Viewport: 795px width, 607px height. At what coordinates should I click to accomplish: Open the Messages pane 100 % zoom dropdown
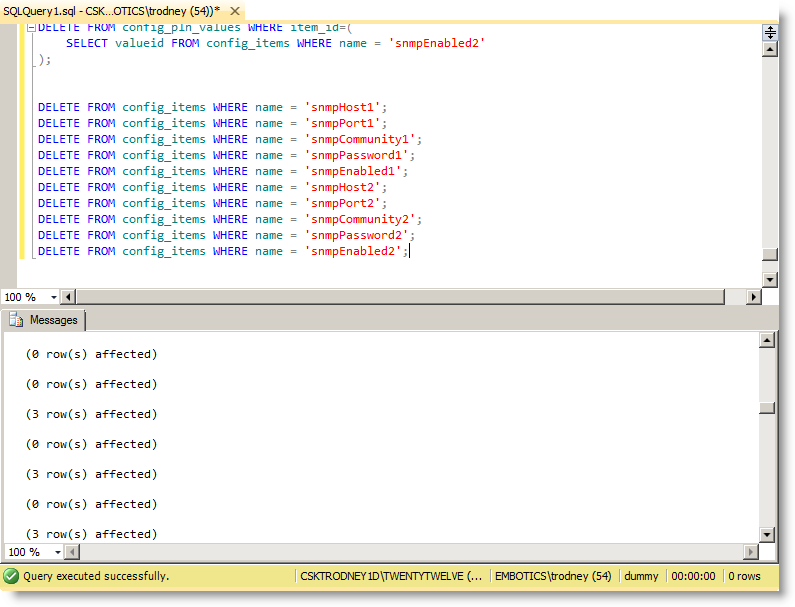coord(57,552)
